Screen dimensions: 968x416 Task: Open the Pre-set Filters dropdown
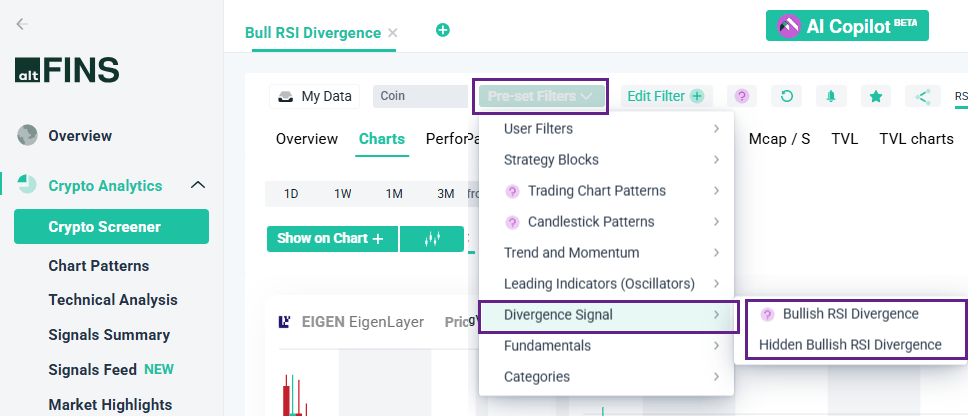tap(541, 96)
